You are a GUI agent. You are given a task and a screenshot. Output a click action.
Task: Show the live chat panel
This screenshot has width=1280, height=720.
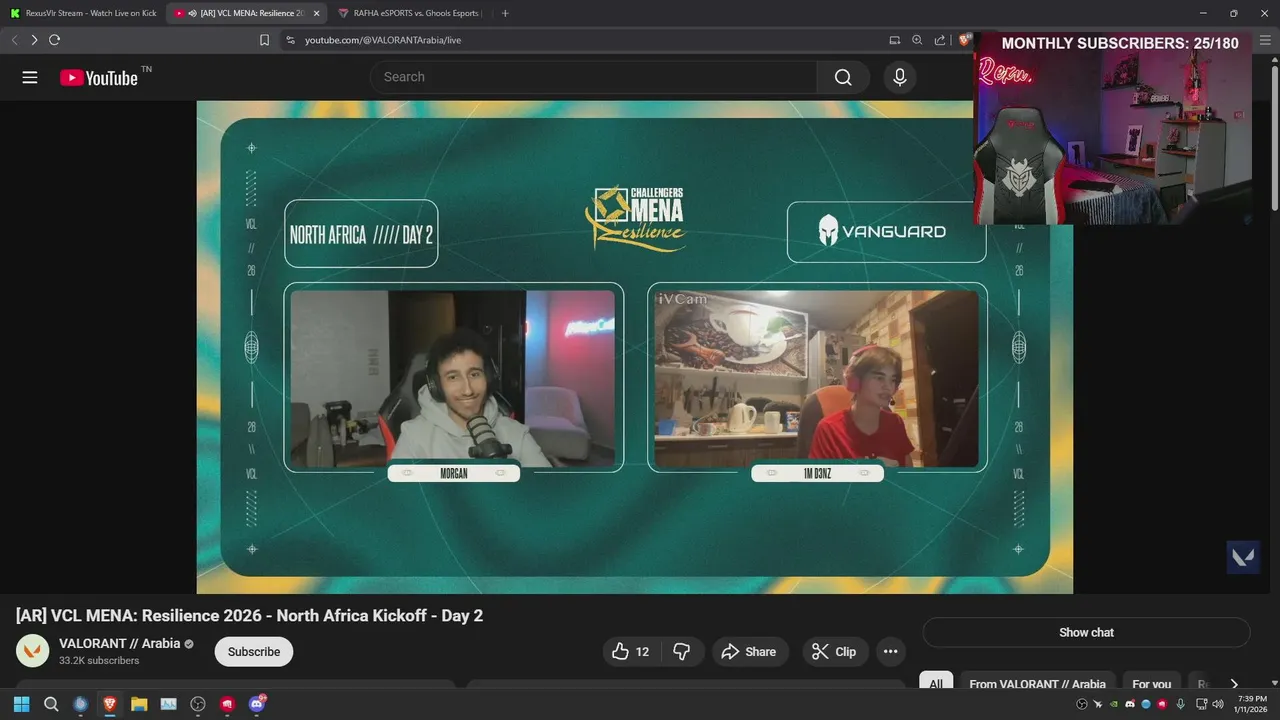pos(1086,632)
